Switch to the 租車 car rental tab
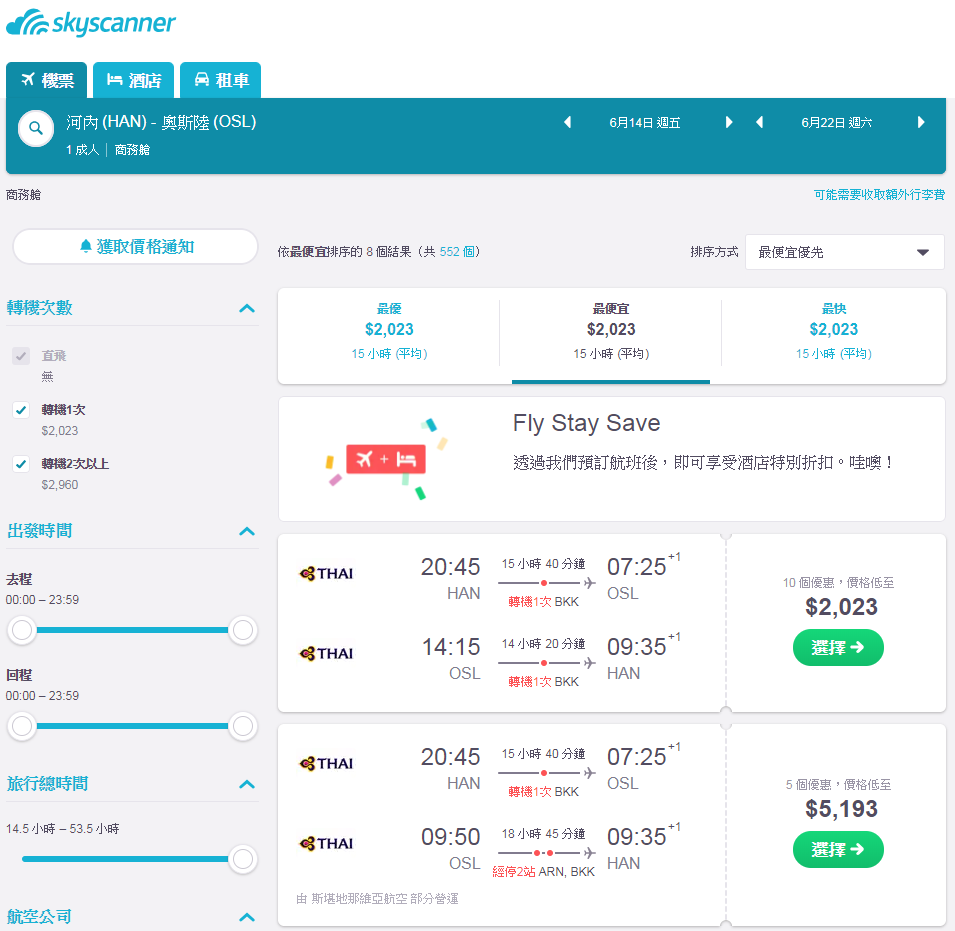The height and width of the screenshot is (931, 955). point(220,80)
